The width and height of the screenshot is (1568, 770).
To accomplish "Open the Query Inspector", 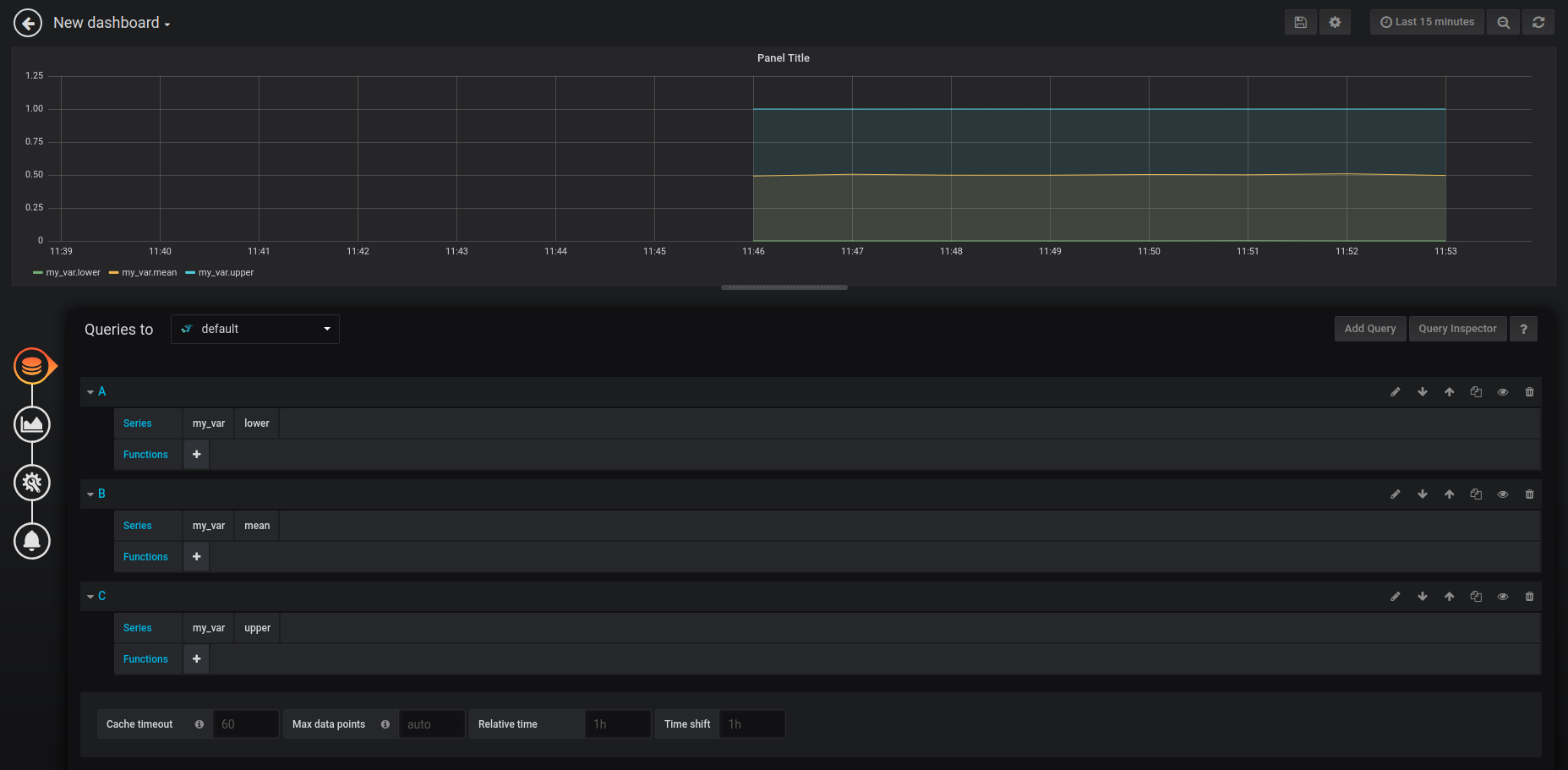I will (x=1457, y=329).
